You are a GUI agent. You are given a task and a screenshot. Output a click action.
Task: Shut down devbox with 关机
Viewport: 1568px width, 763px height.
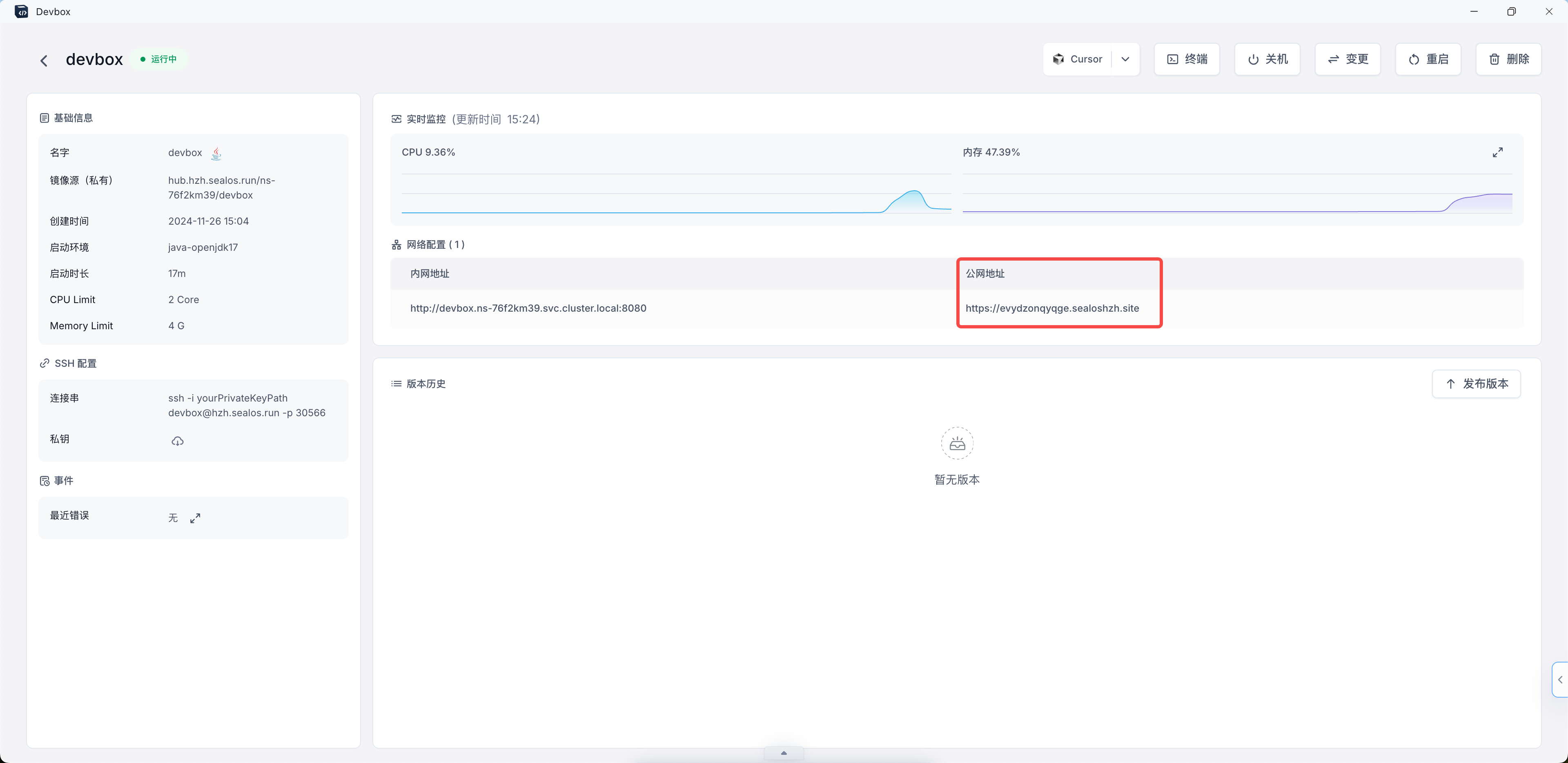(x=1267, y=59)
